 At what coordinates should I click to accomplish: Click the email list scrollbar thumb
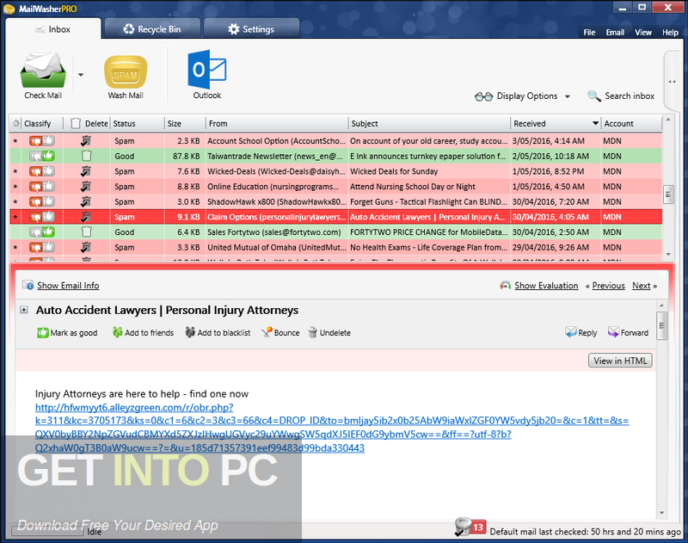pos(668,194)
